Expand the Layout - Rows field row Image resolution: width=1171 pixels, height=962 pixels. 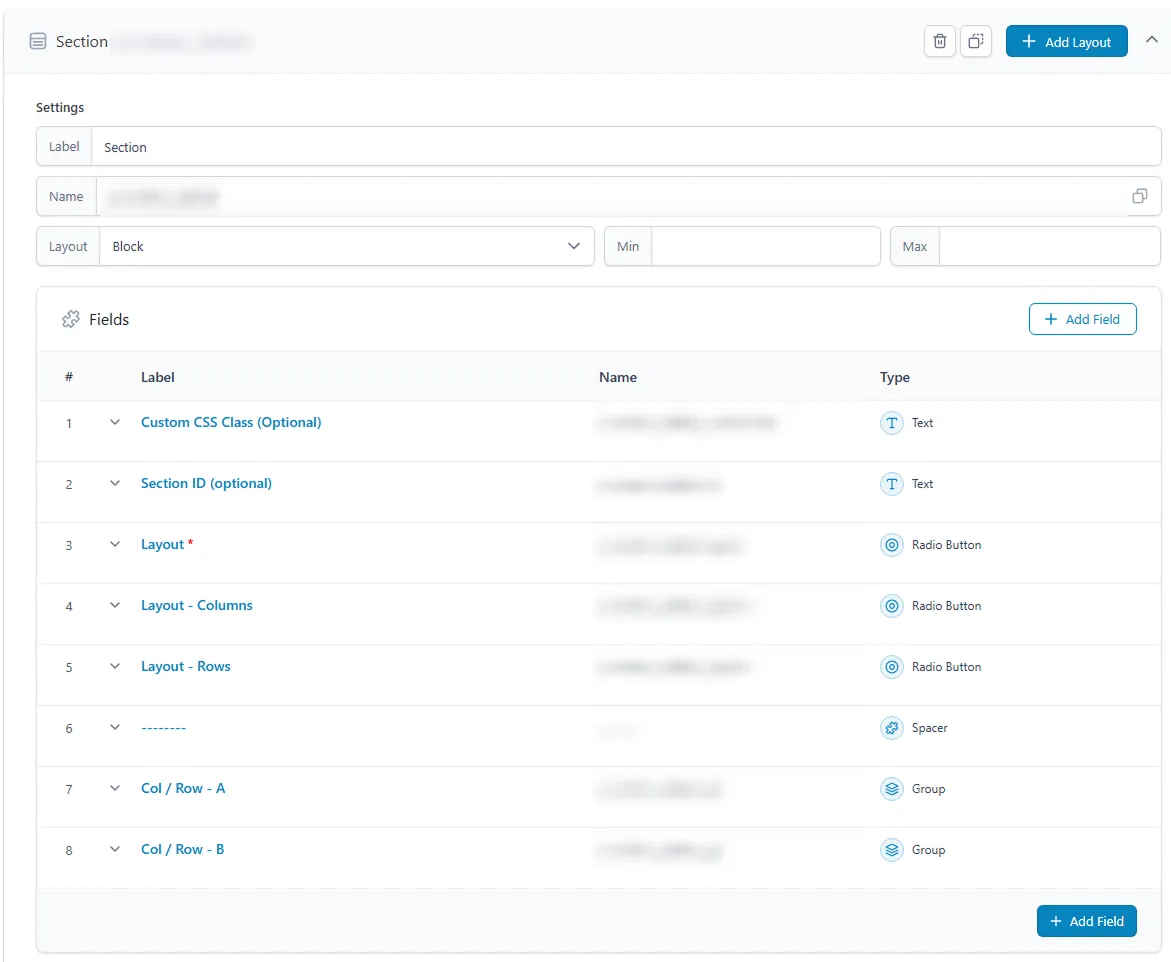tap(115, 666)
